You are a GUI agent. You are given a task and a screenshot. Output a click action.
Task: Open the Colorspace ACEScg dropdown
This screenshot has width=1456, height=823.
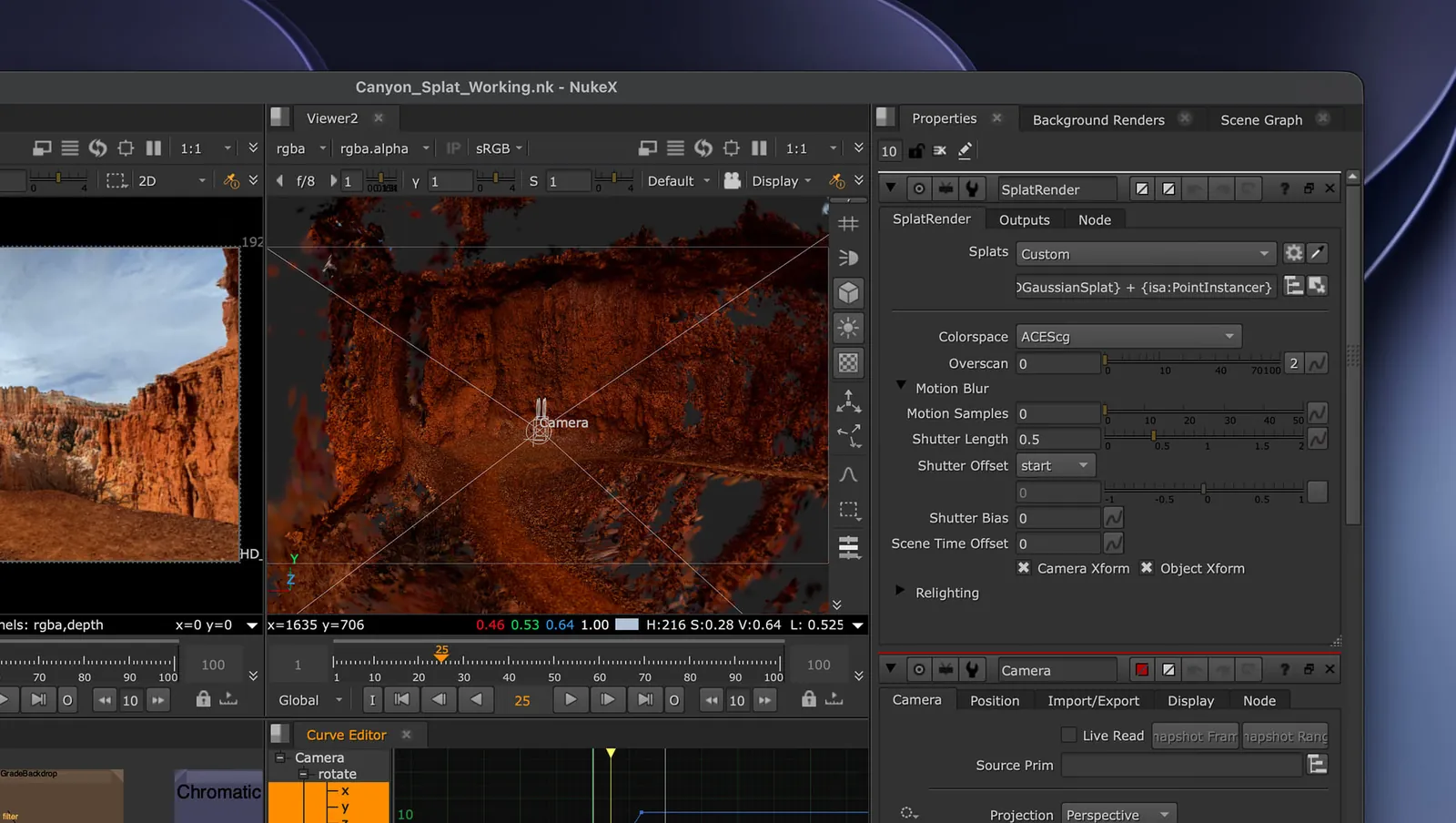[1128, 337]
